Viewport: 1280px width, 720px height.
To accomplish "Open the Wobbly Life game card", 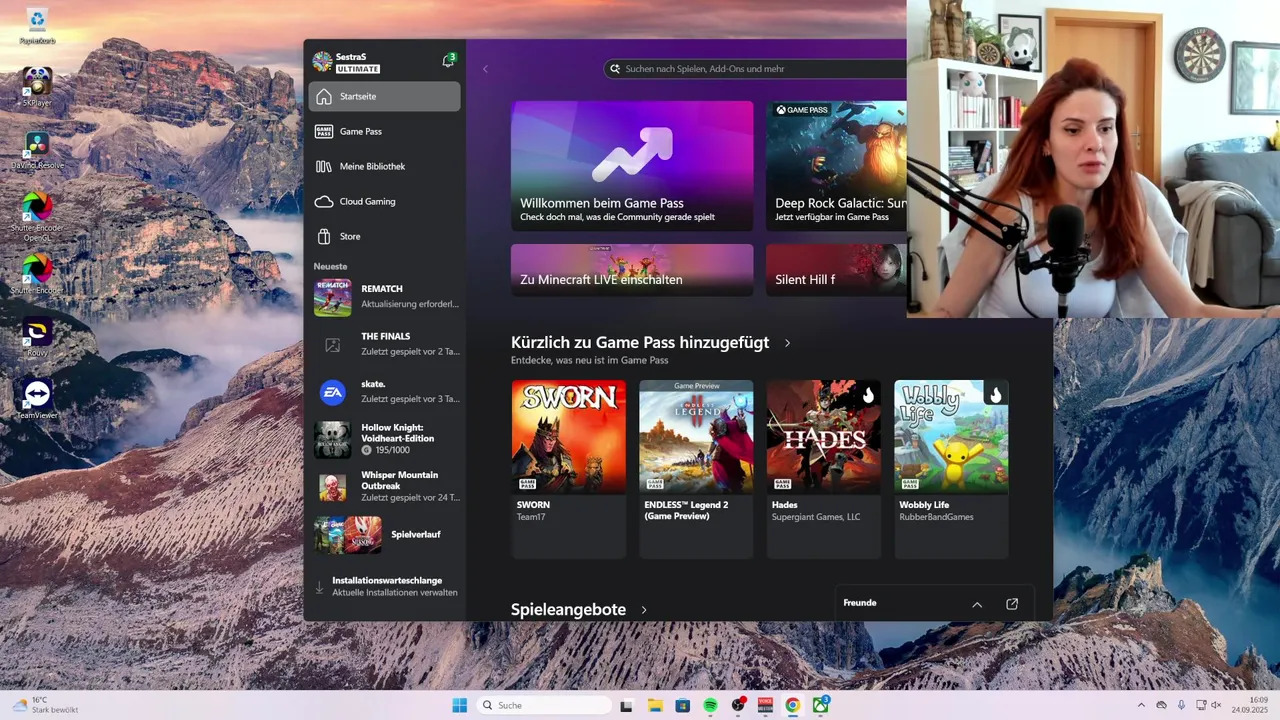I will pos(951,468).
